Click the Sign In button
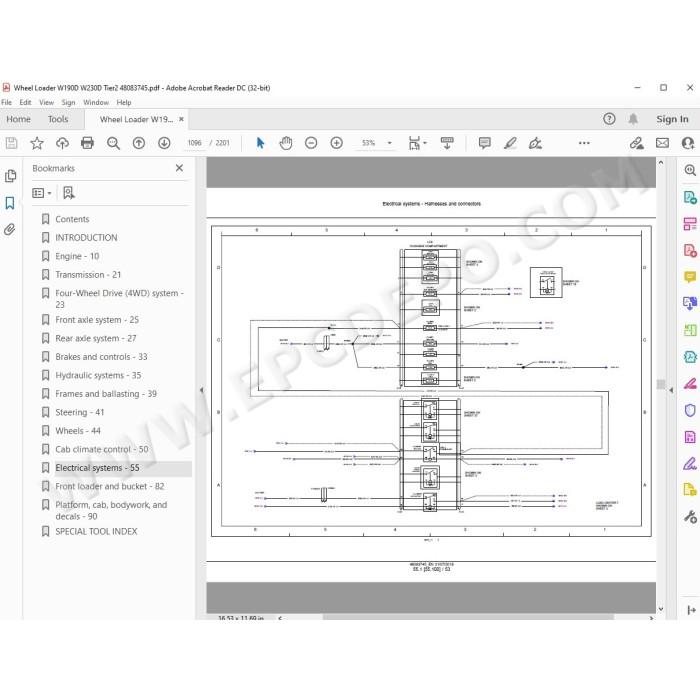This screenshot has height=700, width=700. [x=672, y=119]
